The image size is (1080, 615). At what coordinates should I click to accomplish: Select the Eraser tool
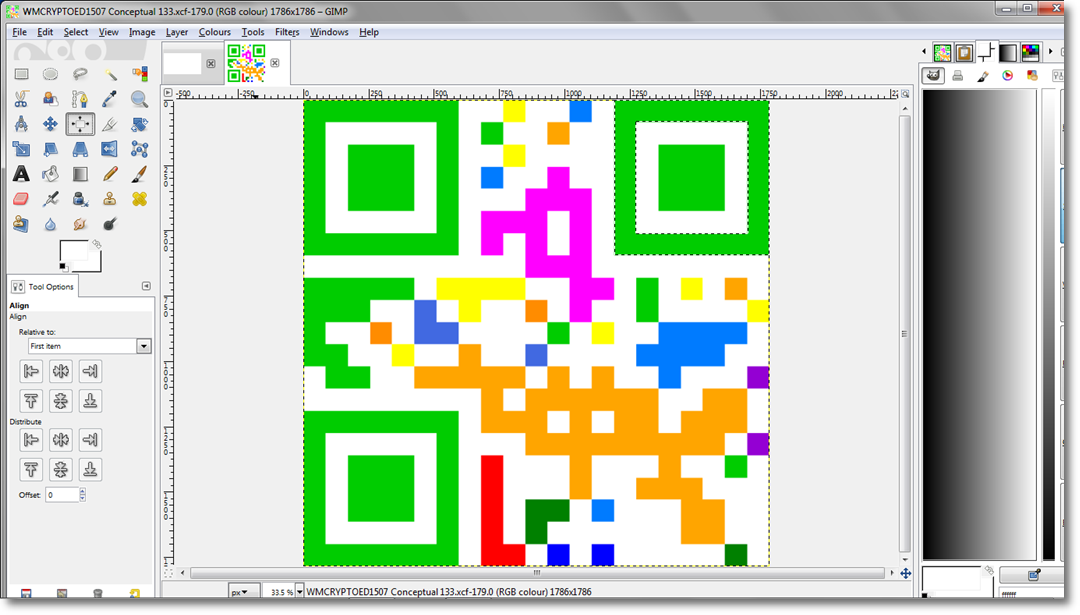point(21,199)
